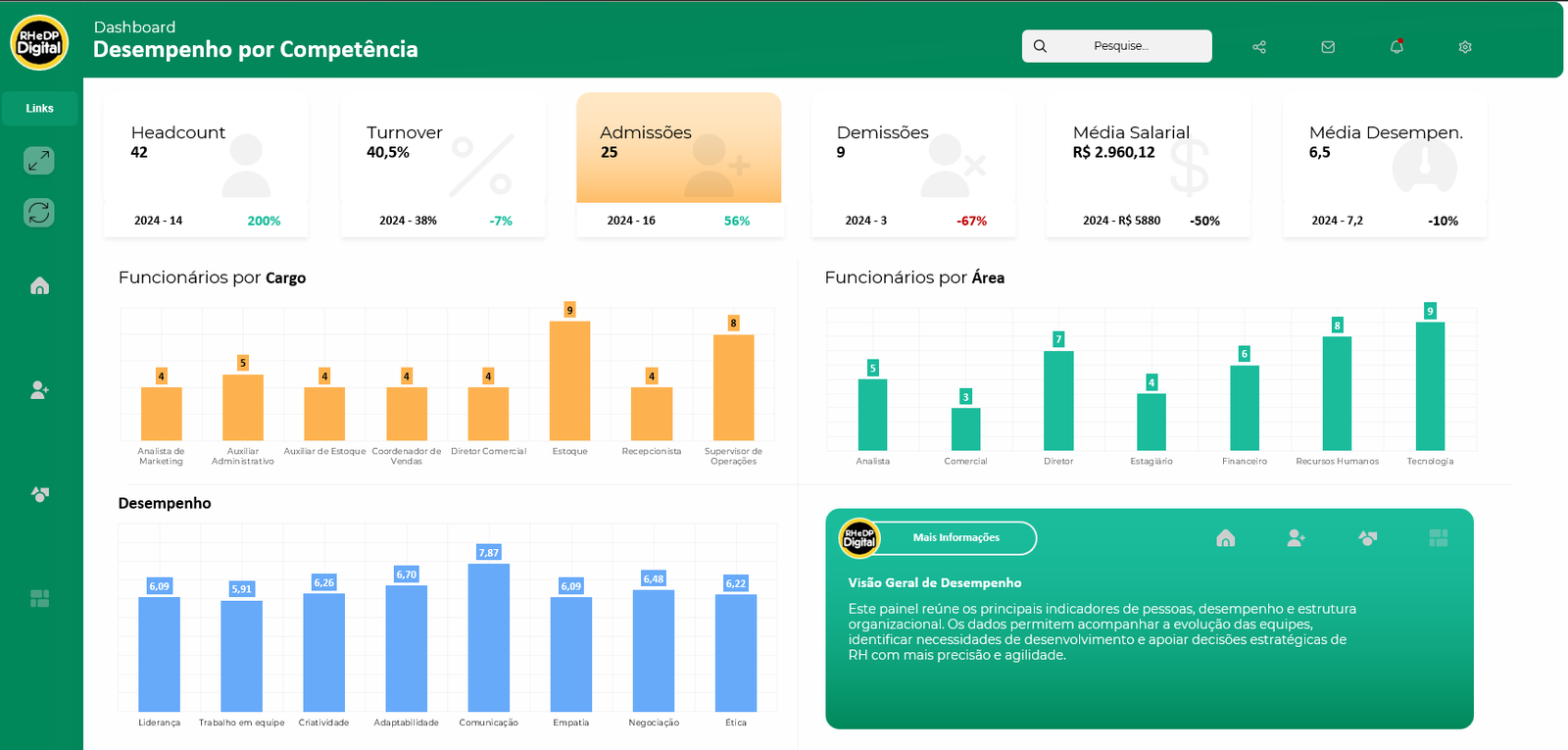Select the highlighted Admissões card
Screen dimensions: 1568x750
pos(678,165)
